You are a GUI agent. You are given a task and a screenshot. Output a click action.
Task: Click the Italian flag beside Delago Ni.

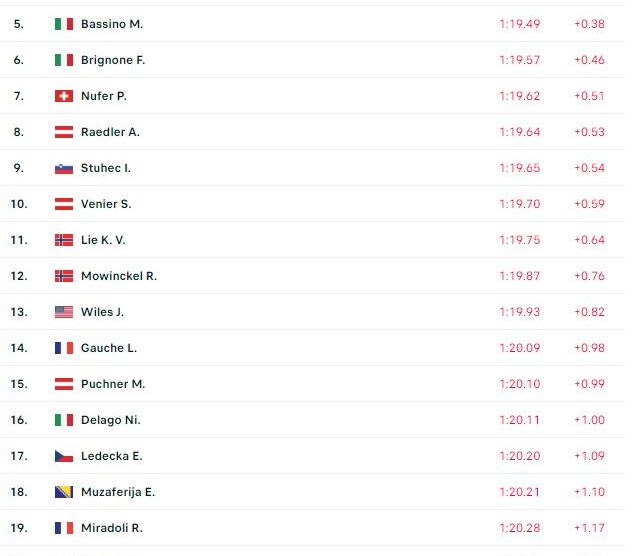[x=64, y=420]
